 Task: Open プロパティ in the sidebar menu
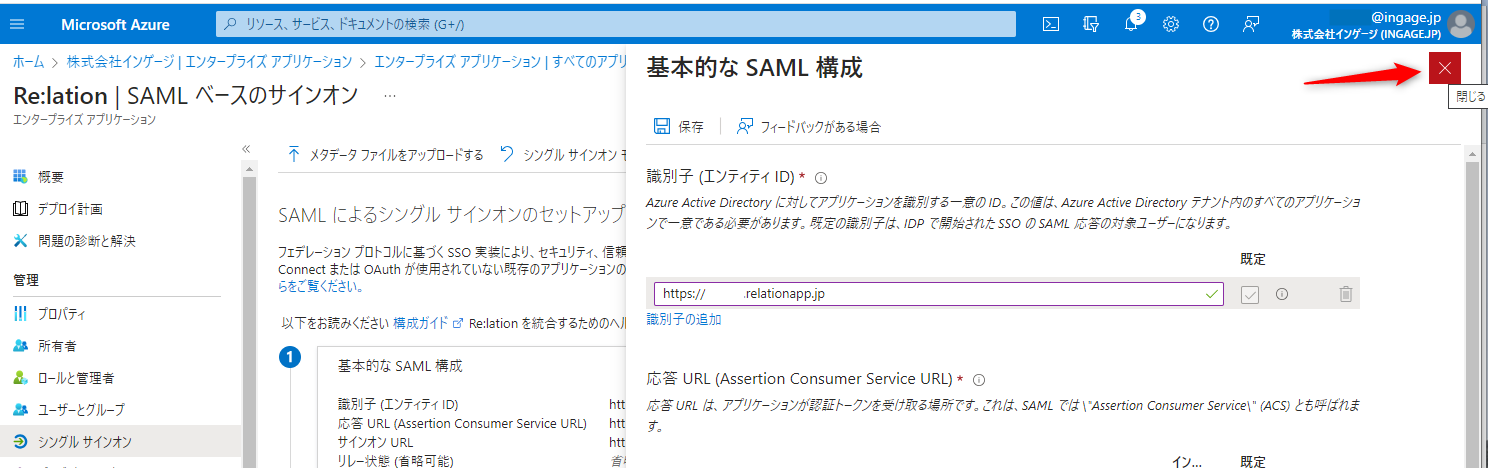pyautogui.click(x=121, y=314)
